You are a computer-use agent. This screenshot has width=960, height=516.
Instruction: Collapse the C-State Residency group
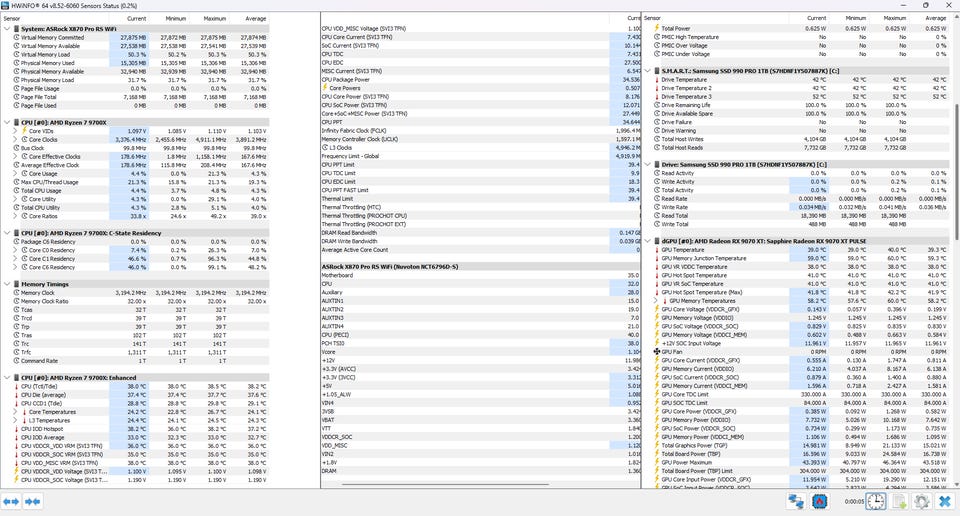pyautogui.click(x=7, y=233)
